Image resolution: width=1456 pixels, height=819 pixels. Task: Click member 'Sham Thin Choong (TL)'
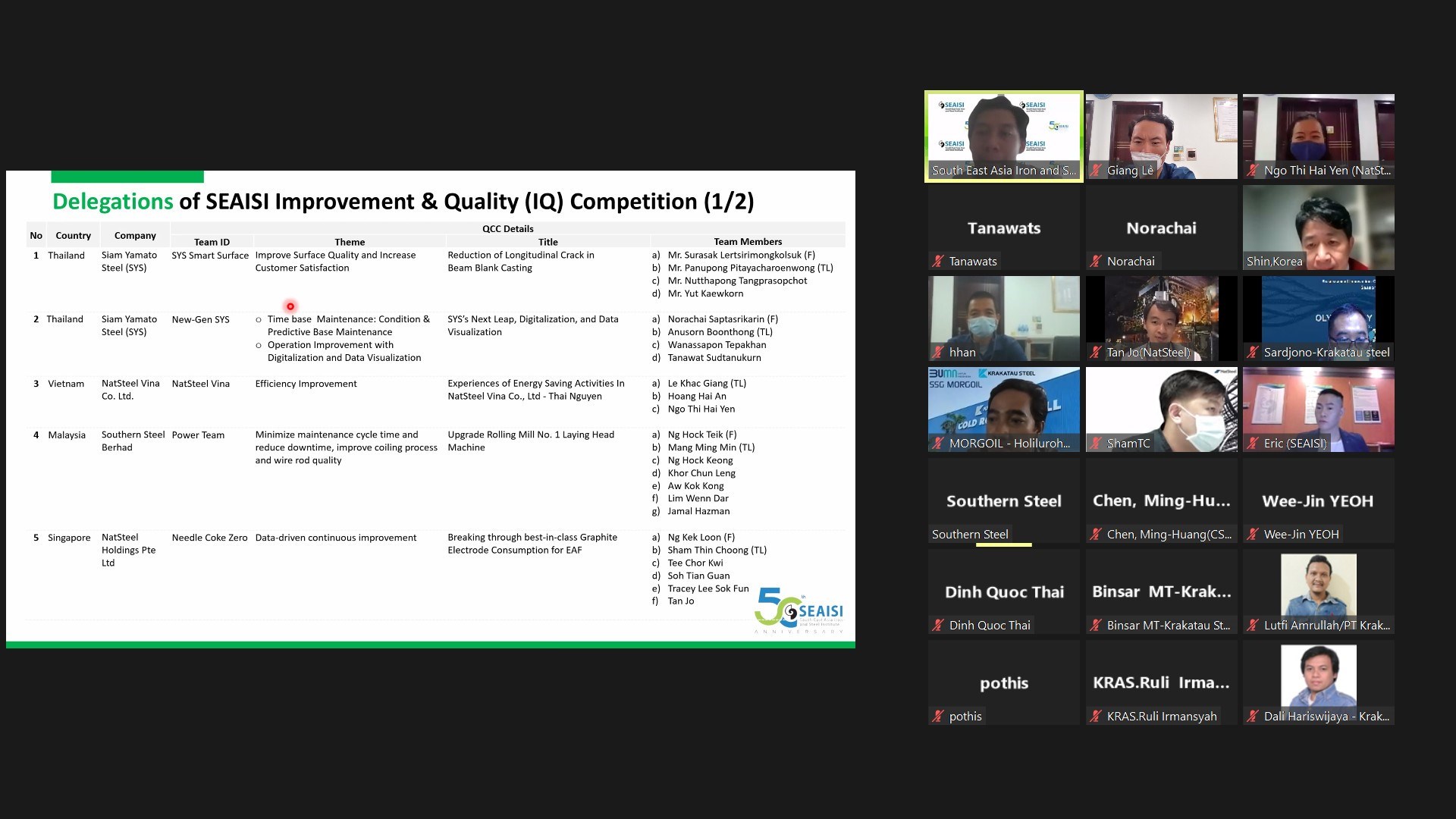[717, 551]
